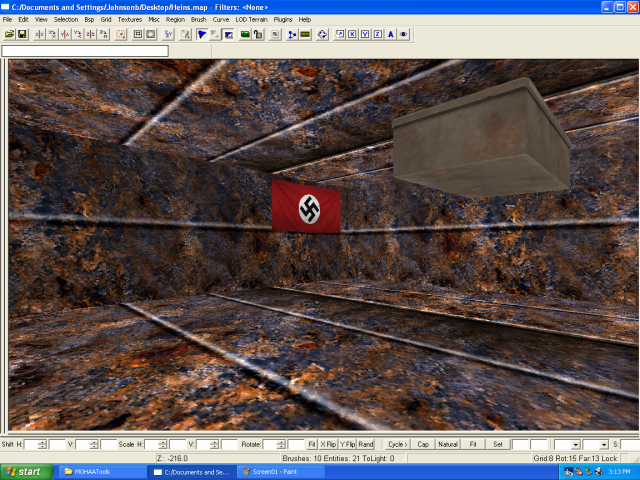Click the Rand button

pos(366,444)
